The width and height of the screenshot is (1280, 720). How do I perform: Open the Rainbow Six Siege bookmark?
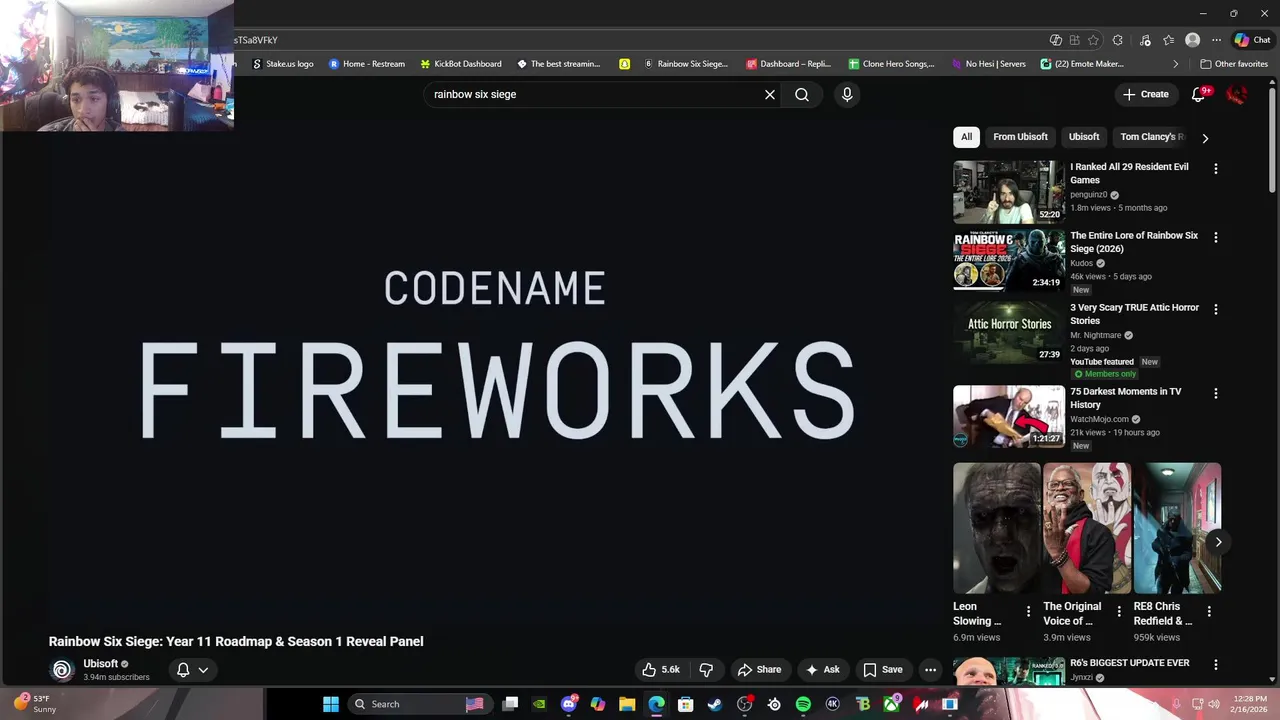686,64
